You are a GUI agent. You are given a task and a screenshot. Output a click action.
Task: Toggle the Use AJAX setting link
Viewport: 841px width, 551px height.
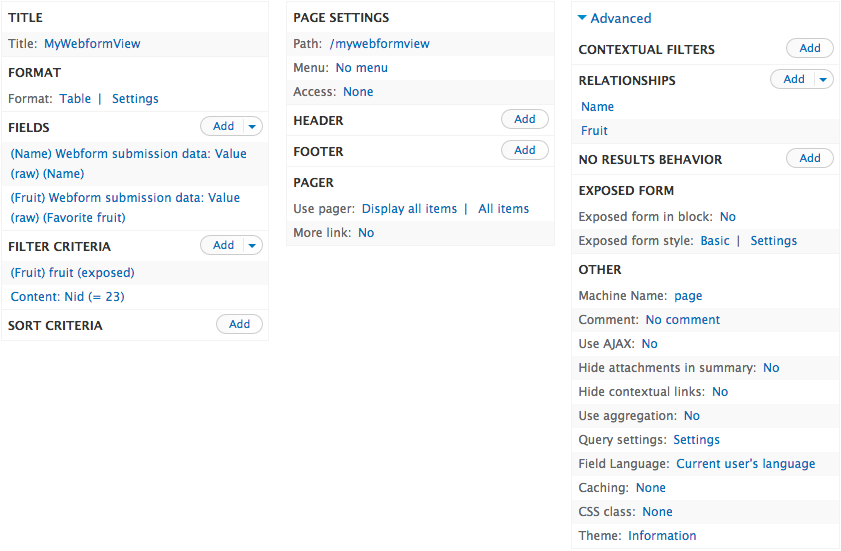[x=649, y=344]
